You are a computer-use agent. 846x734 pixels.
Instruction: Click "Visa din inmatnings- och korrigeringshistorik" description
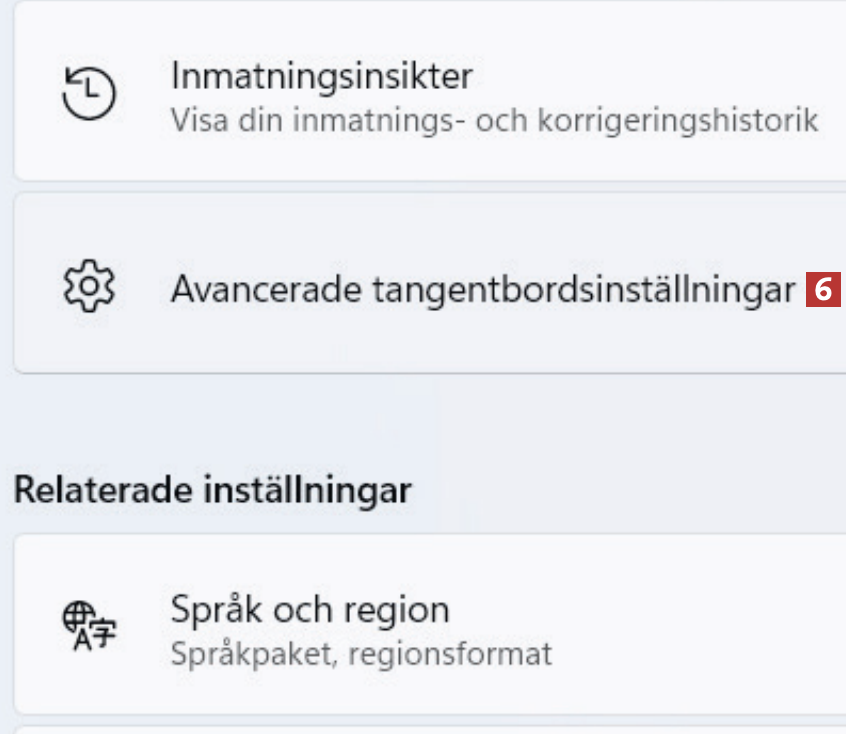[495, 120]
